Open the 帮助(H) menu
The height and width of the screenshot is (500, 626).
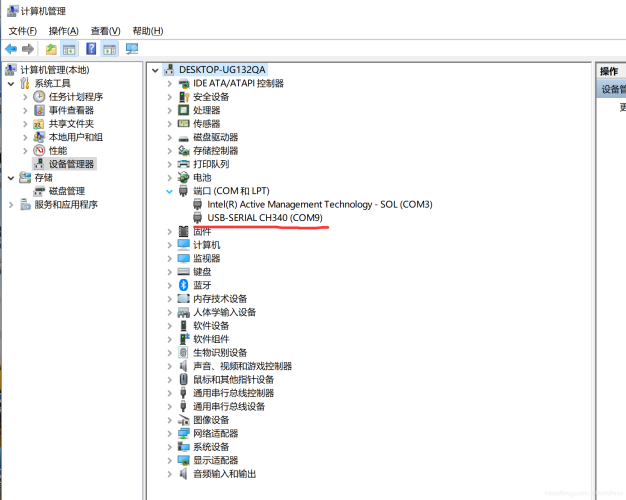pyautogui.click(x=148, y=31)
